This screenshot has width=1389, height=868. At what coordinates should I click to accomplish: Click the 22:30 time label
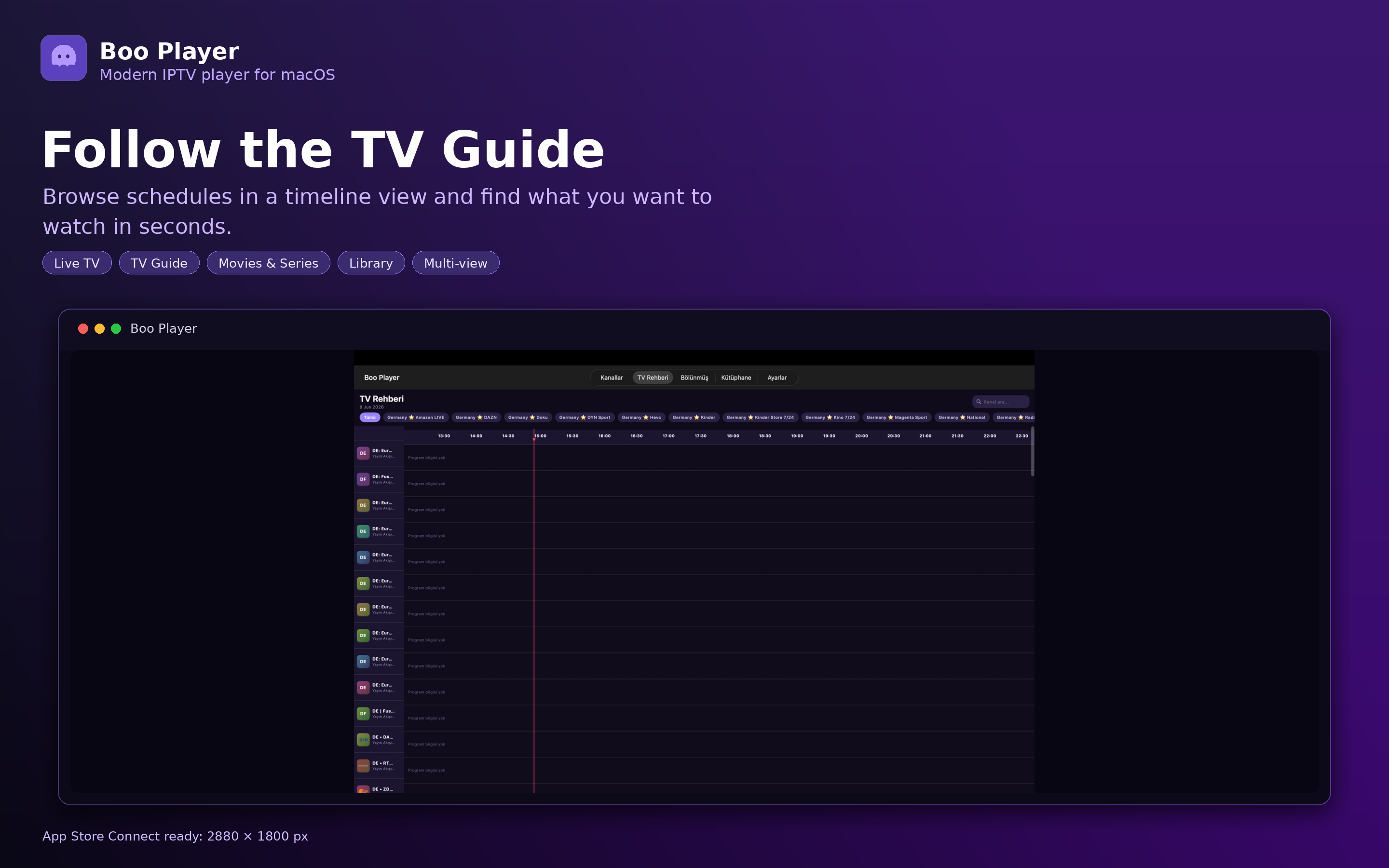point(1021,436)
